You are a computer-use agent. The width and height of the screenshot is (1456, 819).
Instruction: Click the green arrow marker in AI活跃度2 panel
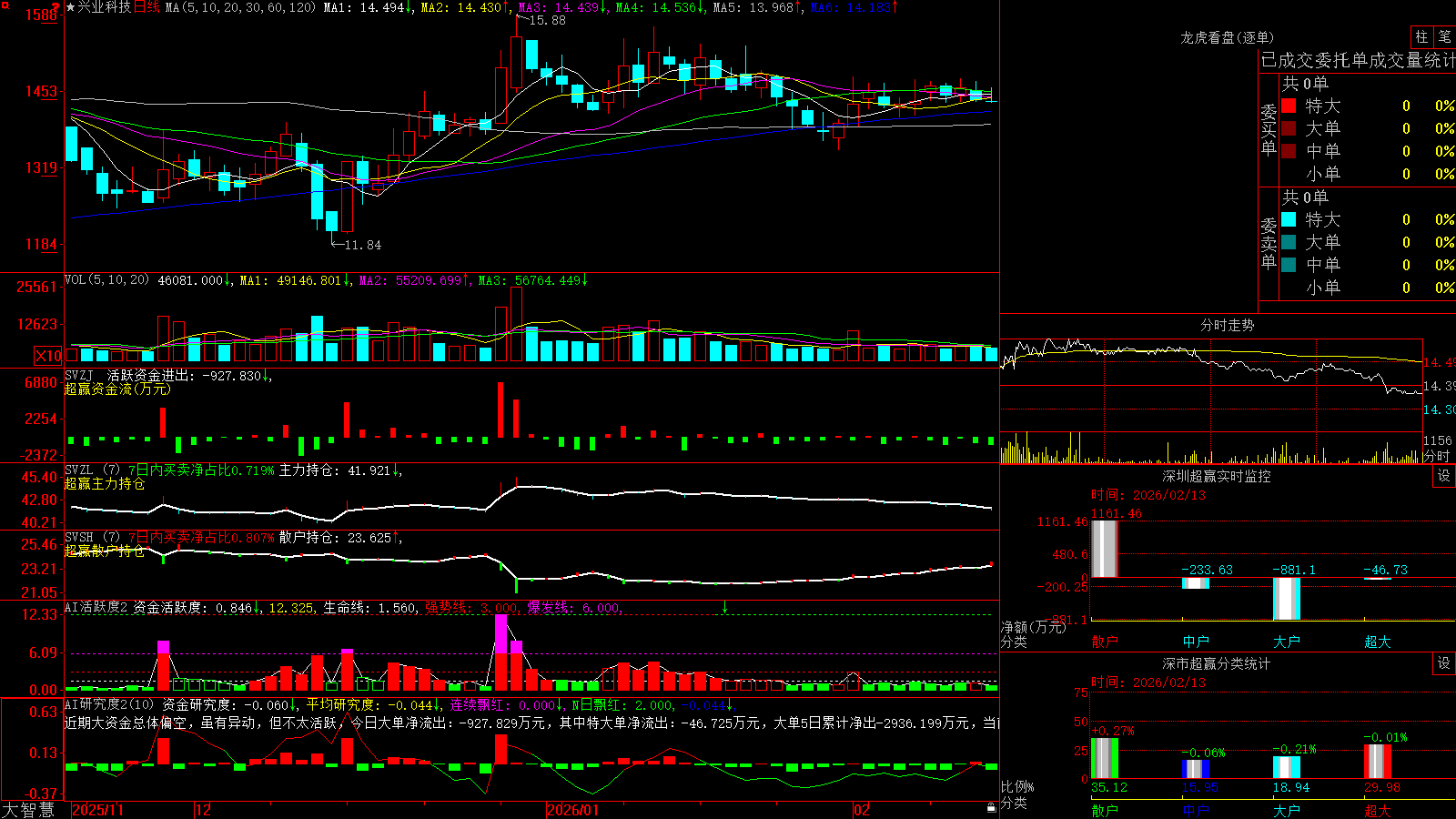[x=725, y=606]
